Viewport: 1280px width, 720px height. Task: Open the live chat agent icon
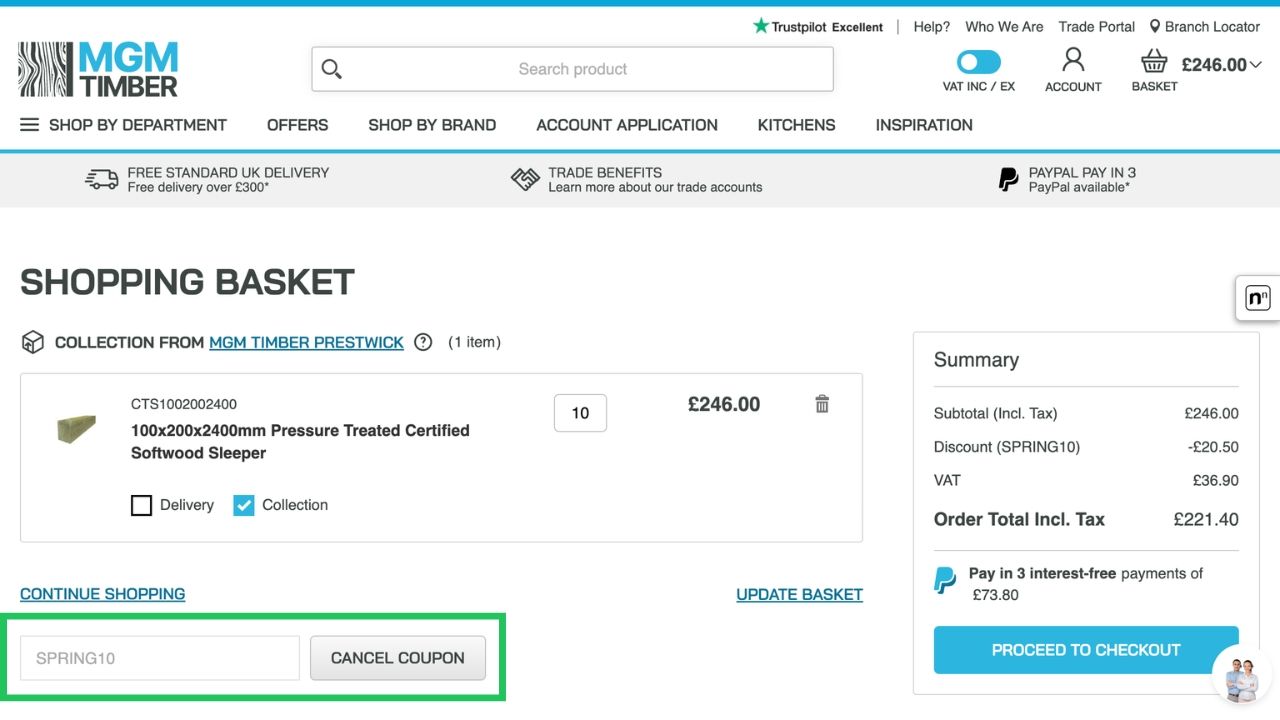(x=1242, y=675)
